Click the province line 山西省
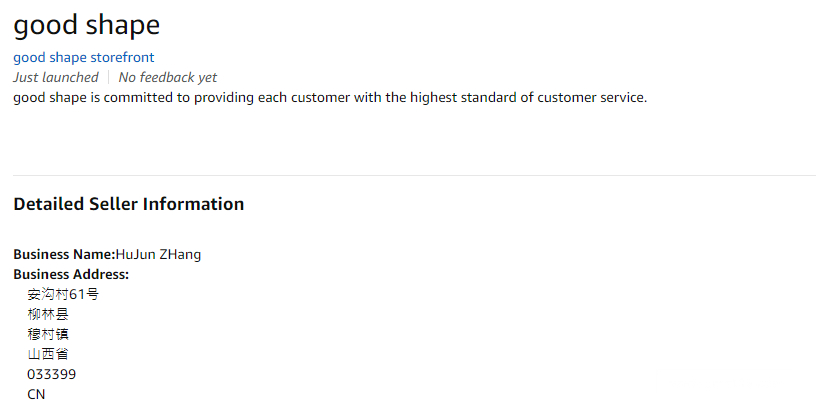The image size is (816, 416). (48, 354)
